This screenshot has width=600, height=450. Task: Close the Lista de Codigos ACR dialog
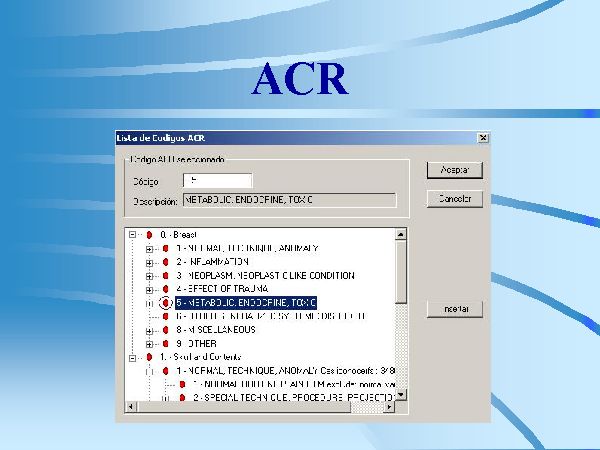(483, 138)
